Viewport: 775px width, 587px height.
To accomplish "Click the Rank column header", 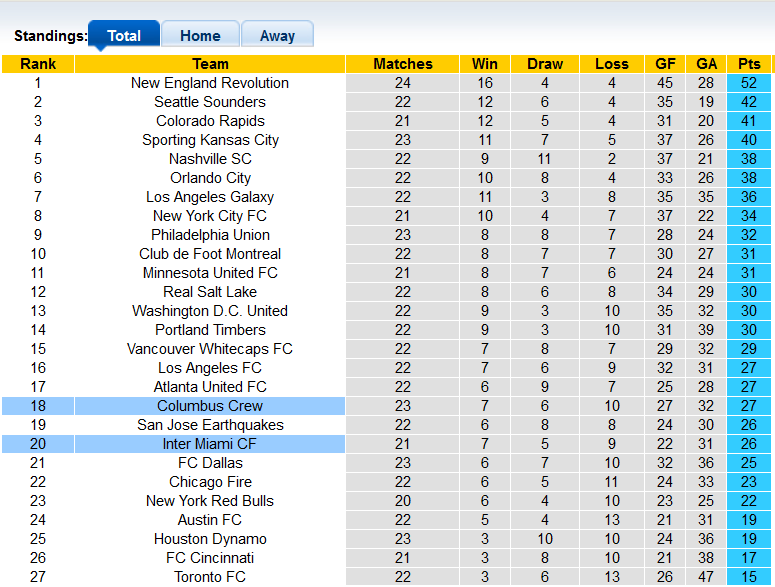I will (38, 64).
